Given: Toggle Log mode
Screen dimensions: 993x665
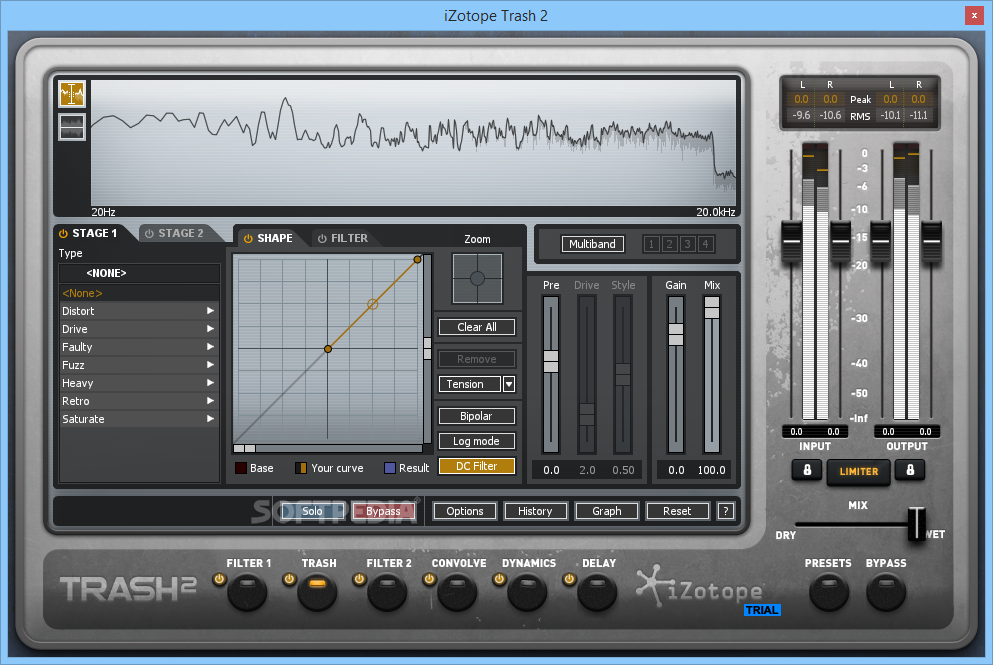Looking at the screenshot, I should click(x=477, y=441).
